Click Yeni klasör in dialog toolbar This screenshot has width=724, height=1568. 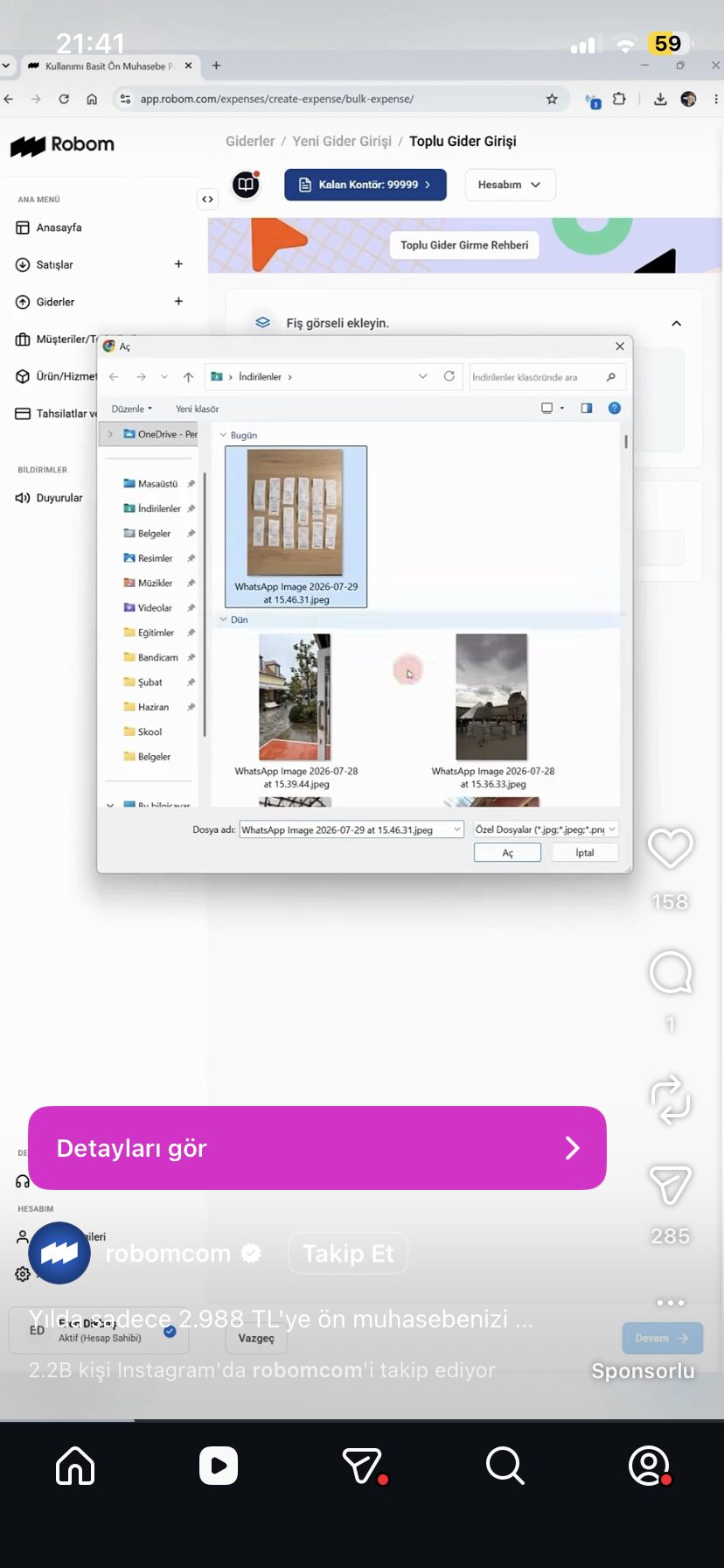(197, 409)
